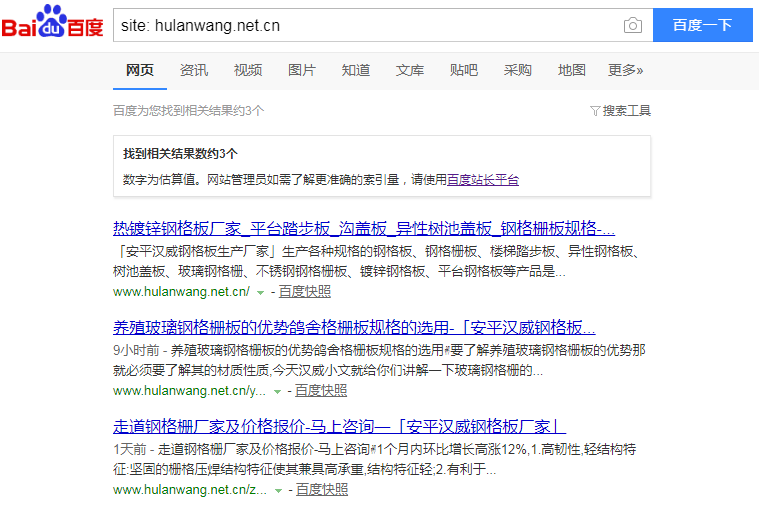The height and width of the screenshot is (508, 759).
Task: Click the 百度一下 search button
Action: [x=702, y=25]
